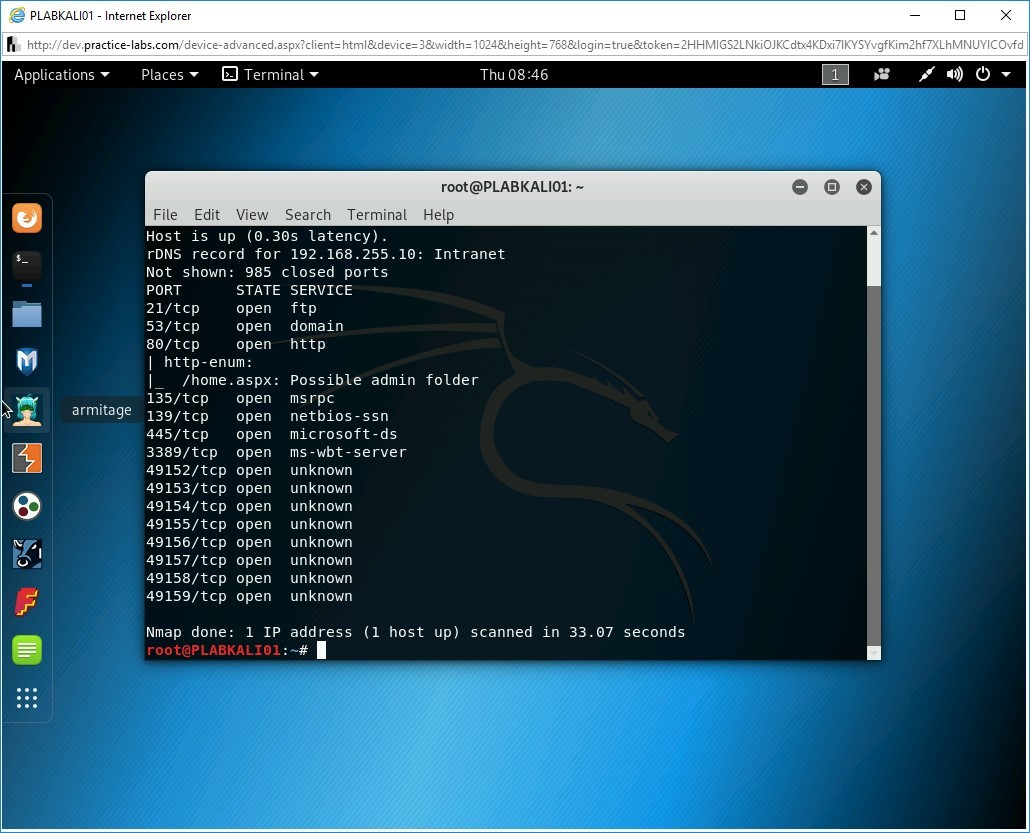Click the terminal vertical scrollbar
Viewport: 1030px width, 833px height.
click(873, 450)
